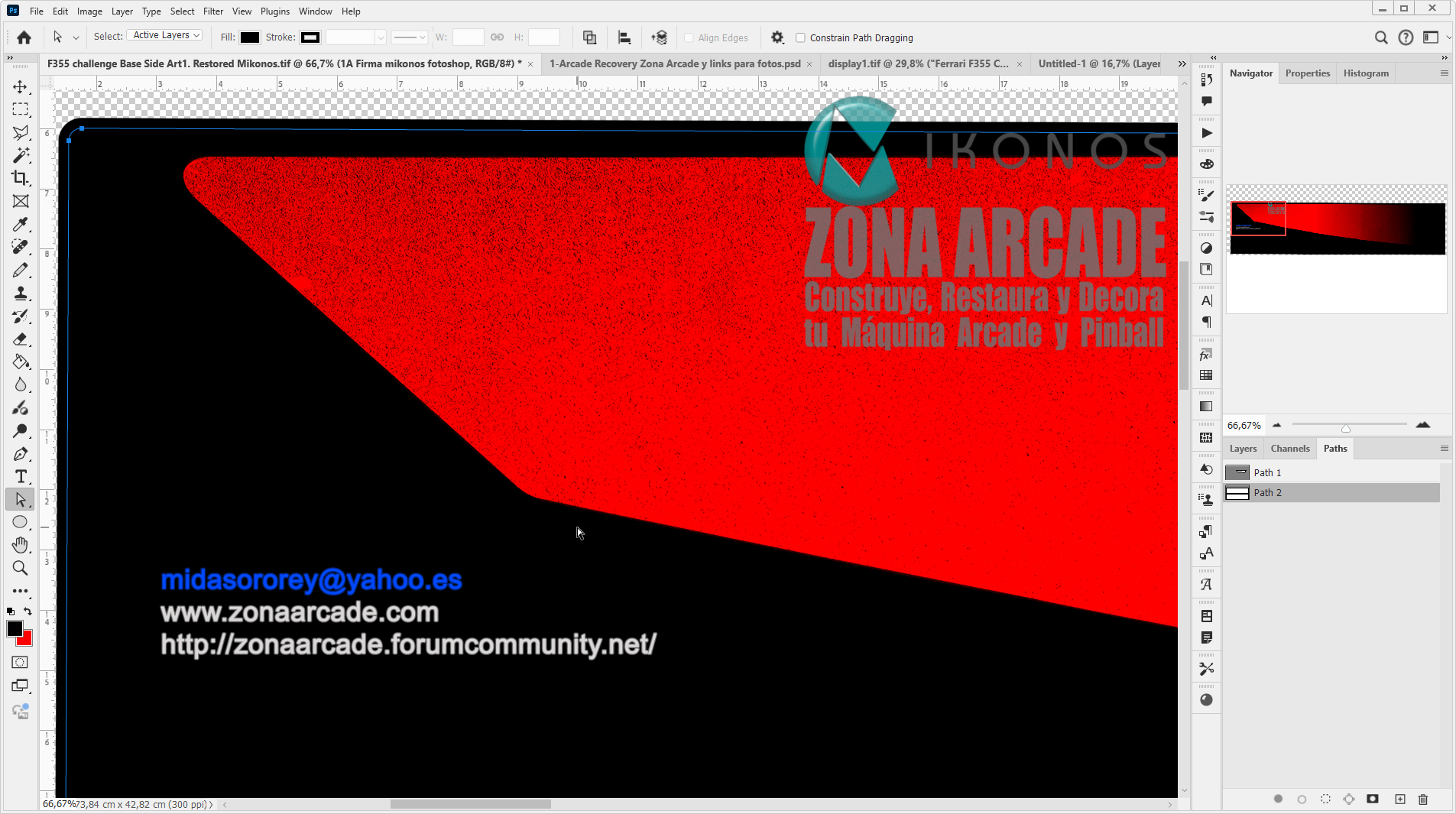Toggle Align Edges checkbox
The image size is (1456, 814).
688,37
